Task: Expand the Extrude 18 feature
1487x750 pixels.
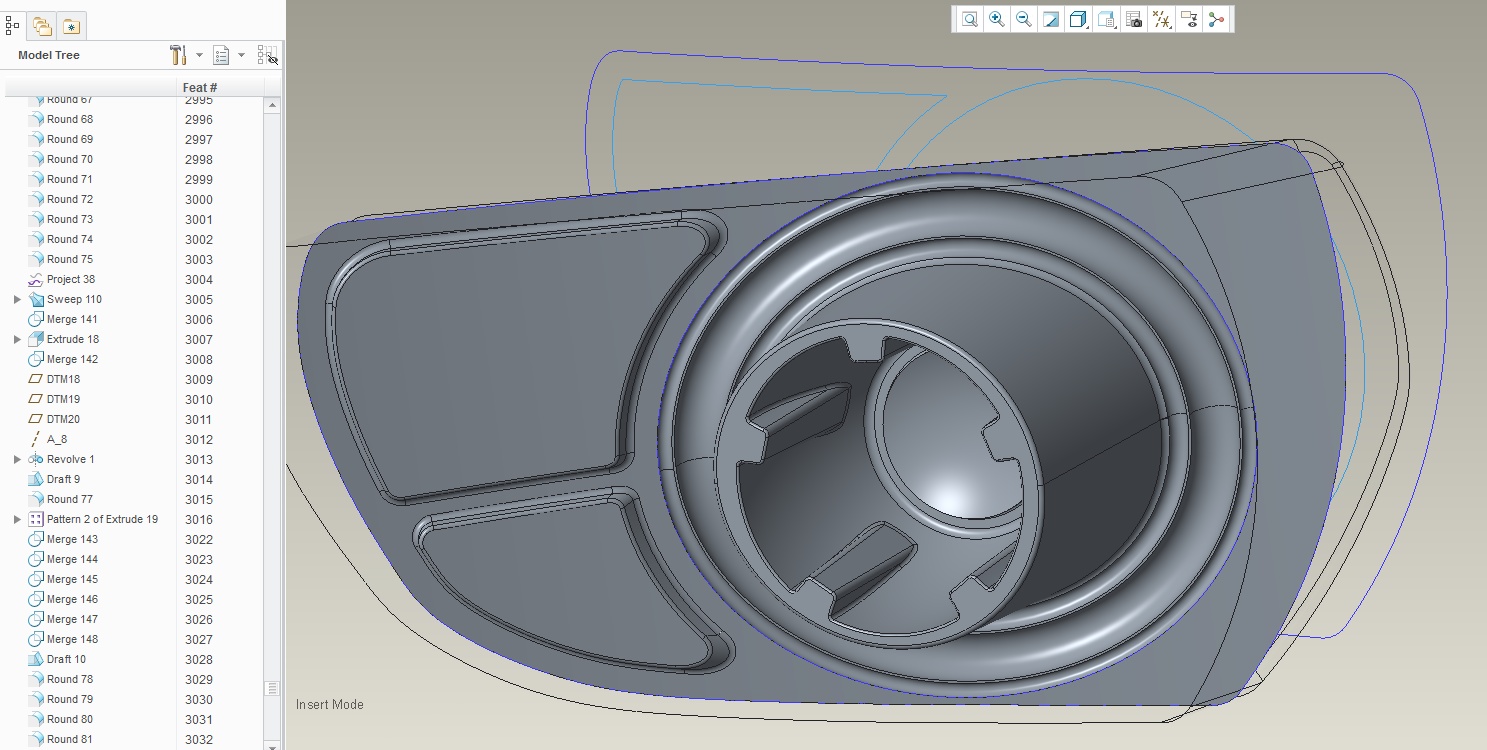Action: pos(17,339)
